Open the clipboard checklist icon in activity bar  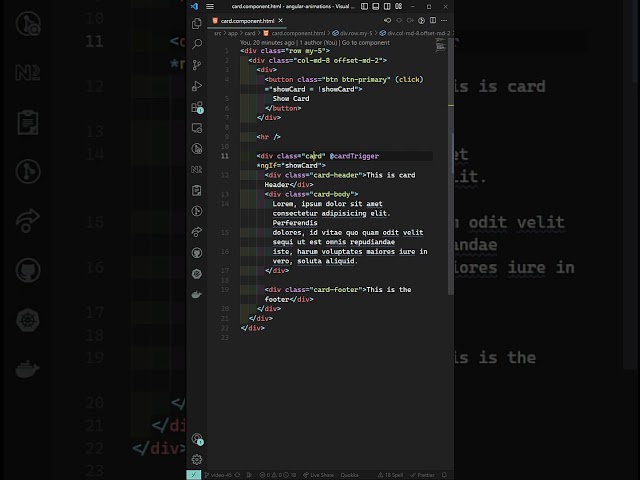coord(197,190)
